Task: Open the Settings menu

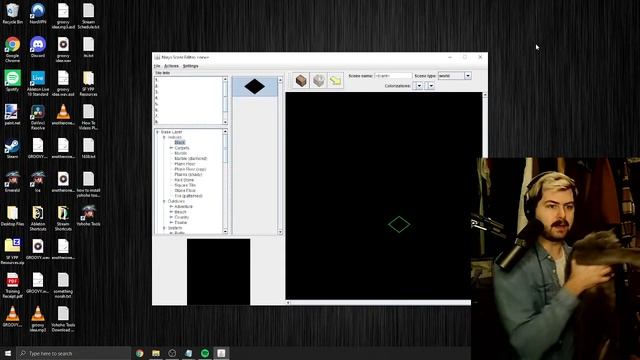Action: (x=190, y=66)
